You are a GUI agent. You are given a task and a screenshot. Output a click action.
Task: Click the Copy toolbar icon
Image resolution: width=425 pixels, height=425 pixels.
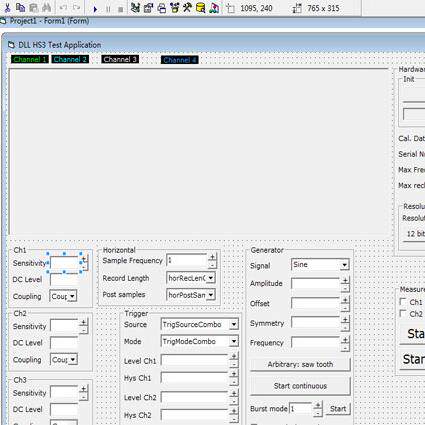click(x=21, y=8)
